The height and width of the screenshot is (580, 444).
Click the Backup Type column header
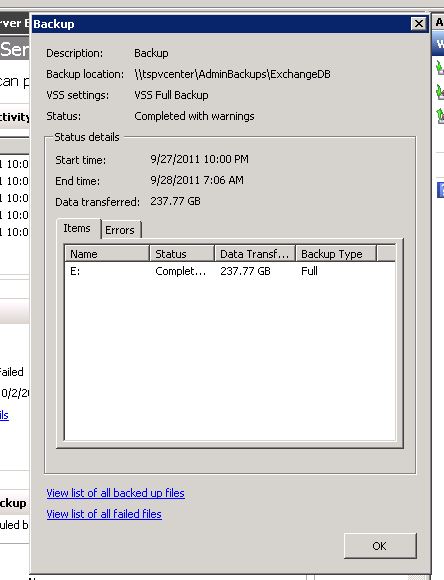tap(336, 254)
